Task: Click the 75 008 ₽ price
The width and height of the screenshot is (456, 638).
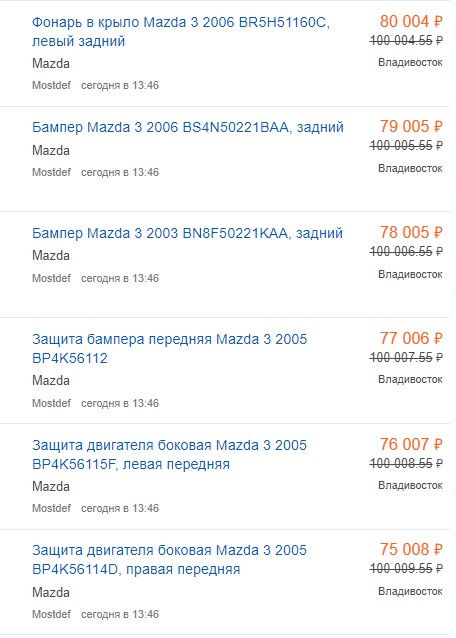Action: coord(411,549)
